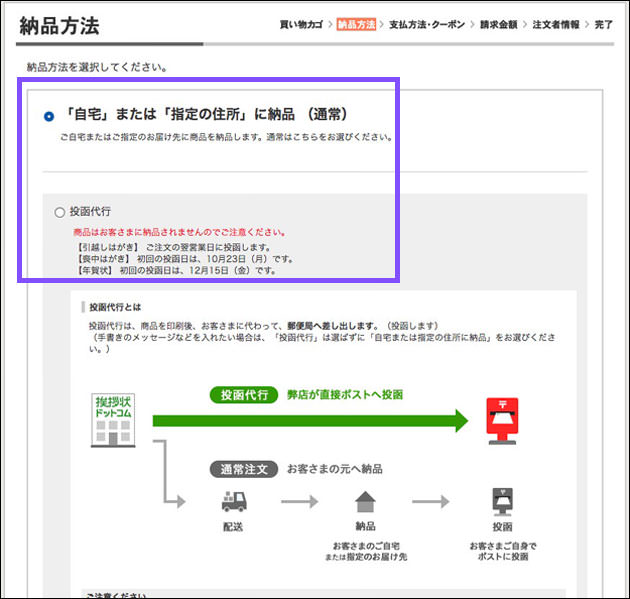Click the 【喪中はがき】 10月23日 line
Image resolution: width=630 pixels, height=599 pixels.
[185, 259]
